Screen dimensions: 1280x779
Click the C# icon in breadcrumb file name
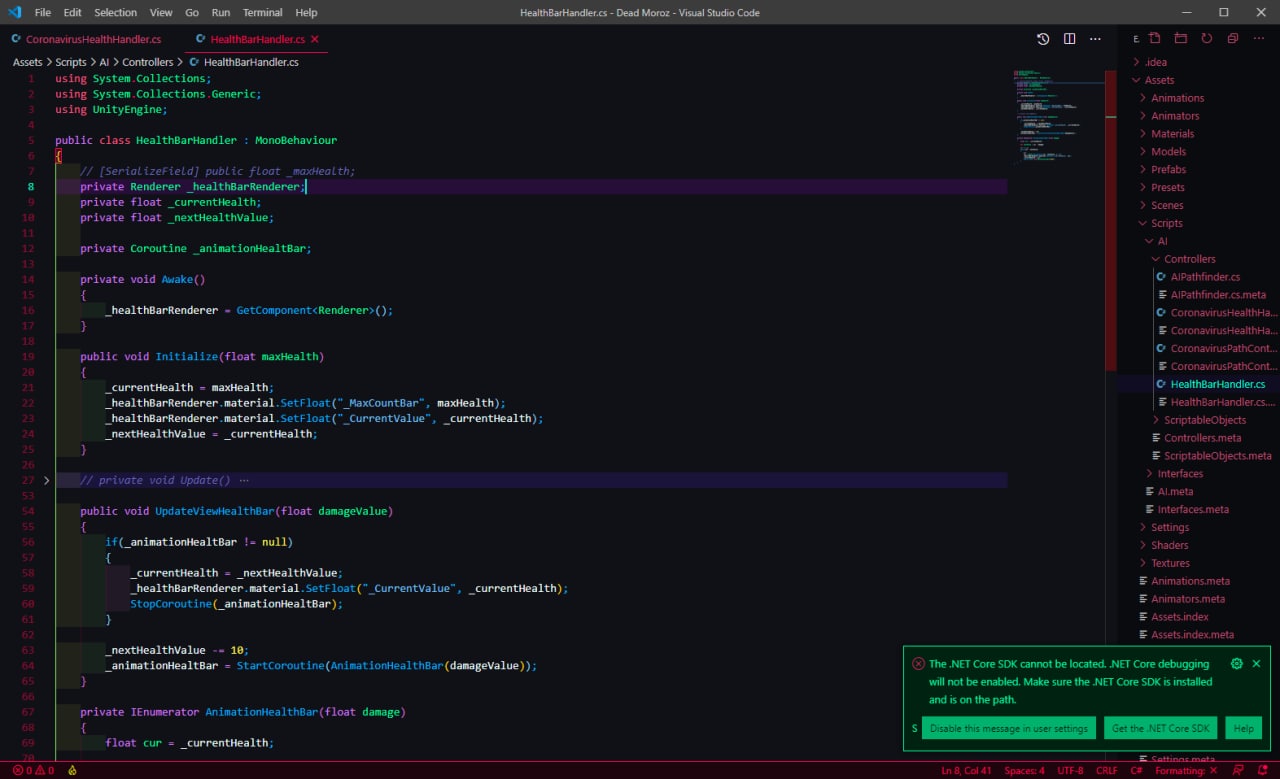point(194,62)
